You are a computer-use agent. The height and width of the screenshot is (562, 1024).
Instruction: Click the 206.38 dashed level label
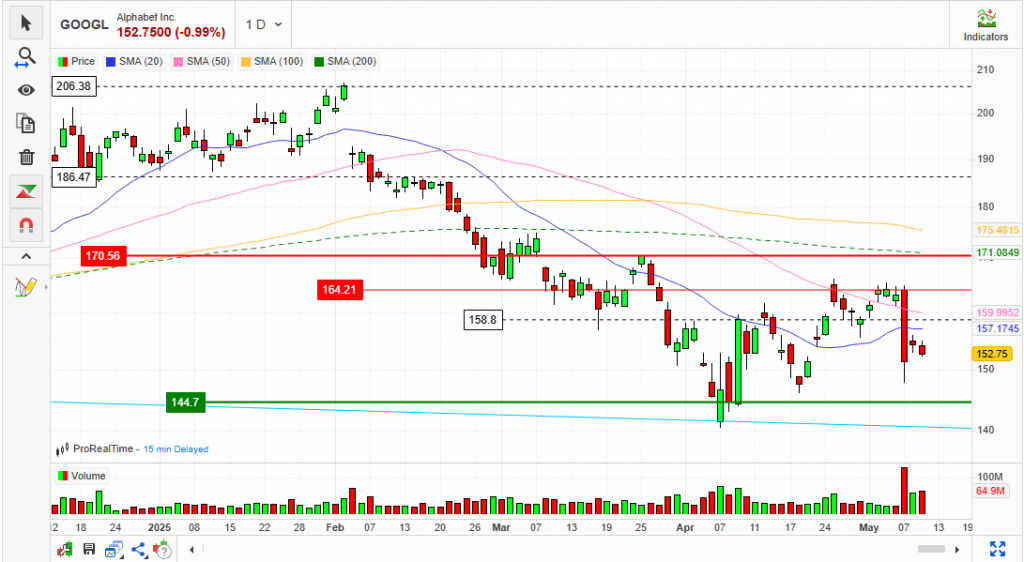click(x=74, y=86)
